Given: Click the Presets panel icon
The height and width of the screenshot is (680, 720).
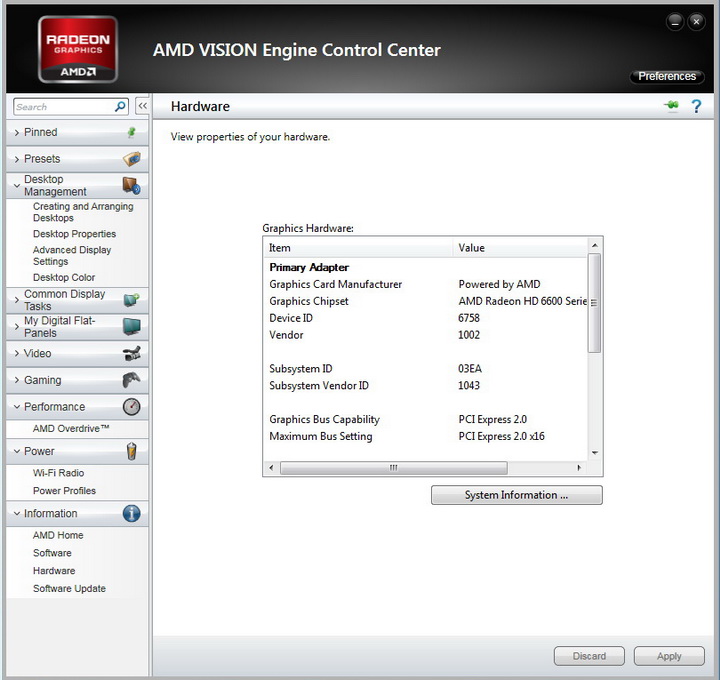Looking at the screenshot, I should [x=132, y=159].
